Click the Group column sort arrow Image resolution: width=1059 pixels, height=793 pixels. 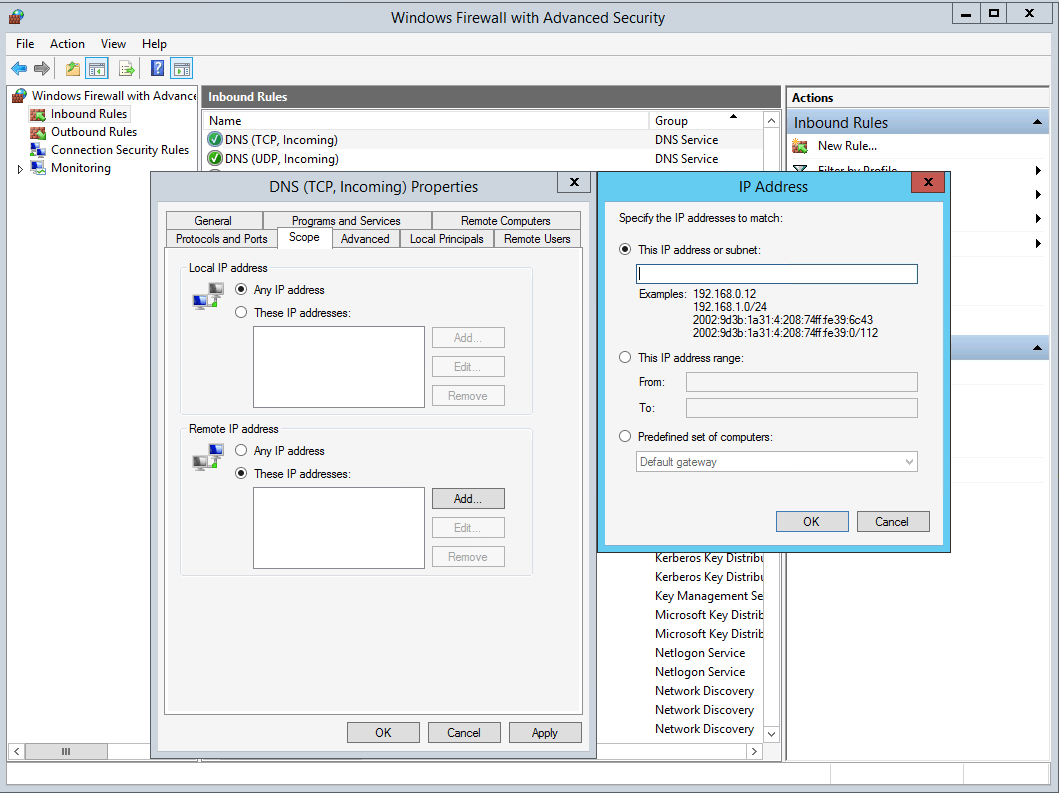pyautogui.click(x=733, y=117)
